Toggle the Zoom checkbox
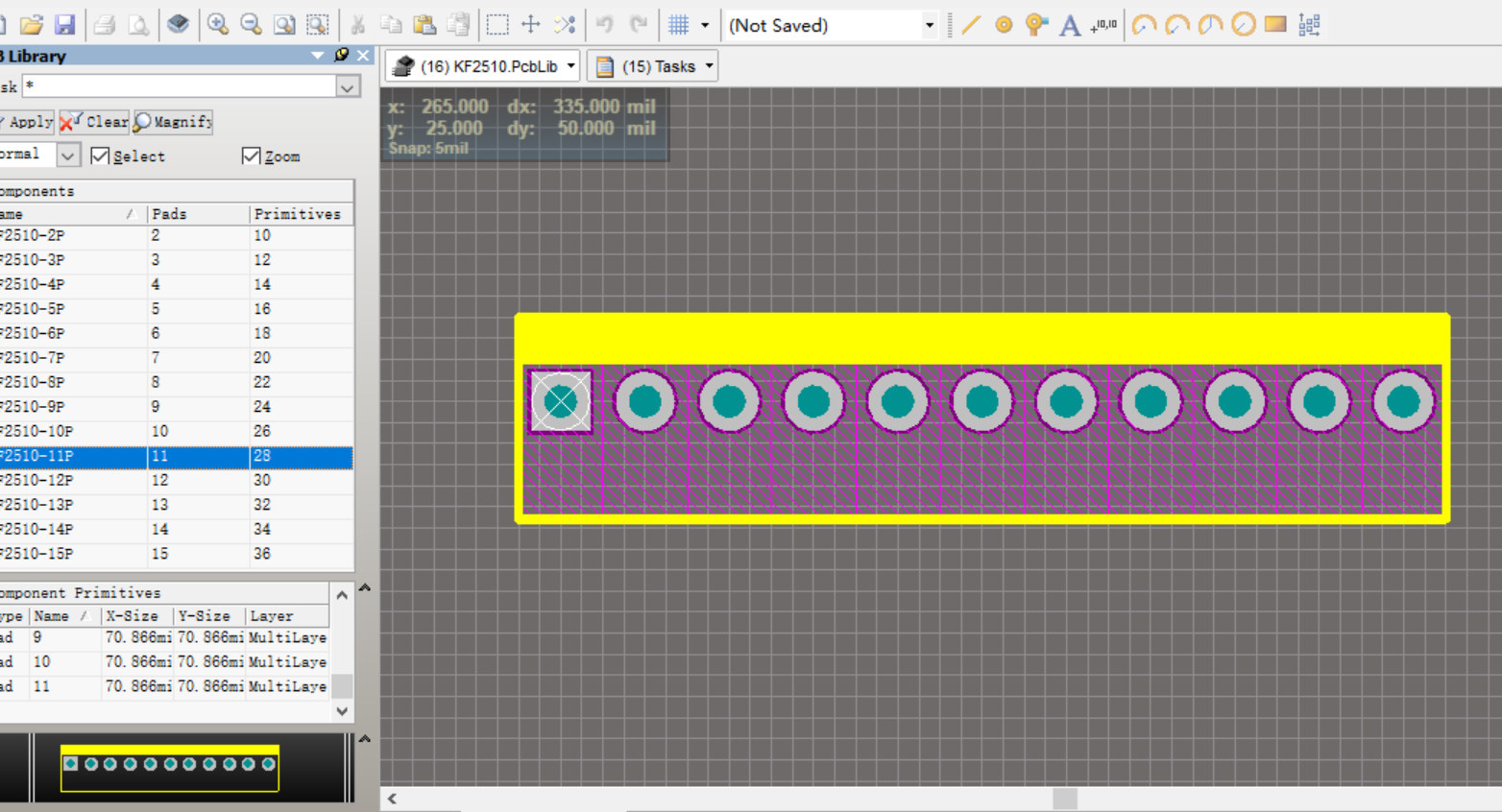Screen dimensions: 1502x812 252,155
